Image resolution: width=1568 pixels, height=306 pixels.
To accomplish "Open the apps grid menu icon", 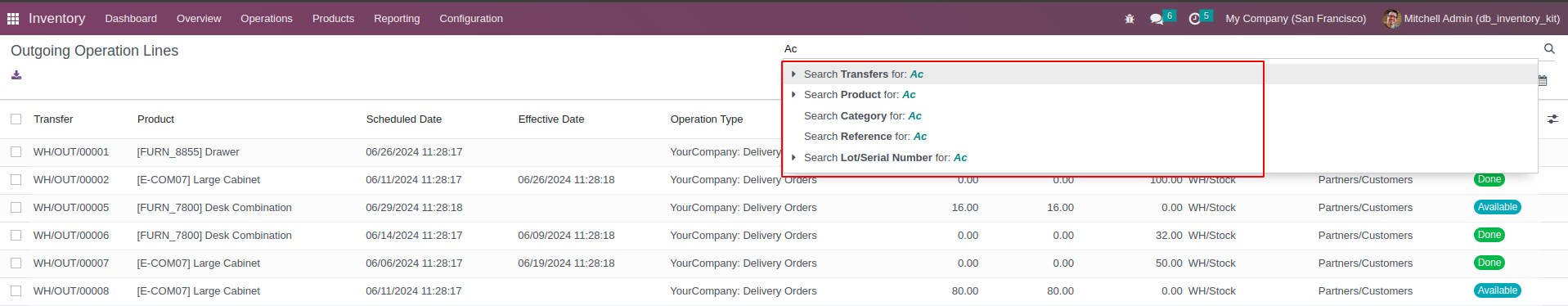I will (x=13, y=18).
